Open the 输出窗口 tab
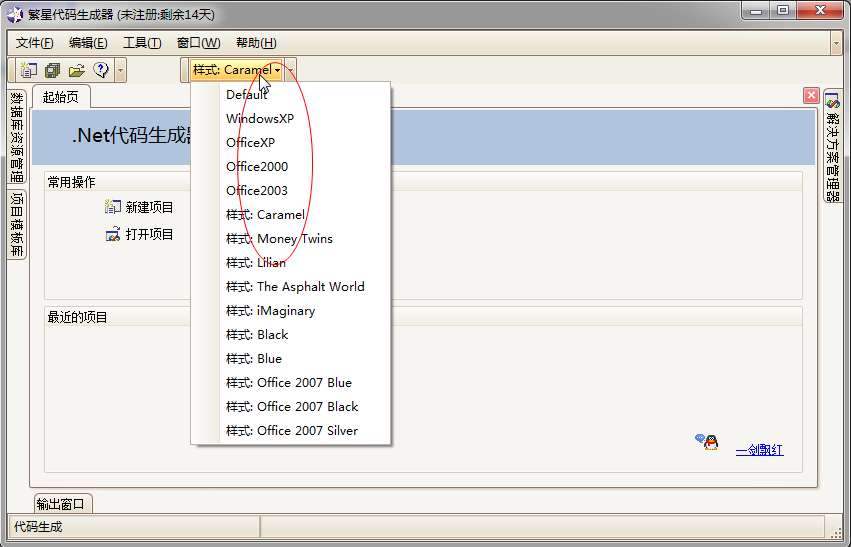Image resolution: width=851 pixels, height=547 pixels. (x=63, y=504)
